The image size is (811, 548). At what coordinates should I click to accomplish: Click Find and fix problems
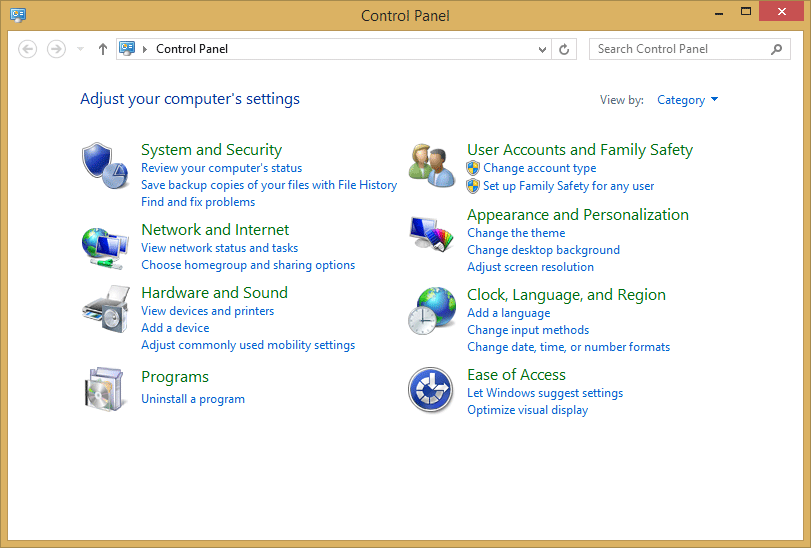pyautogui.click(x=198, y=202)
